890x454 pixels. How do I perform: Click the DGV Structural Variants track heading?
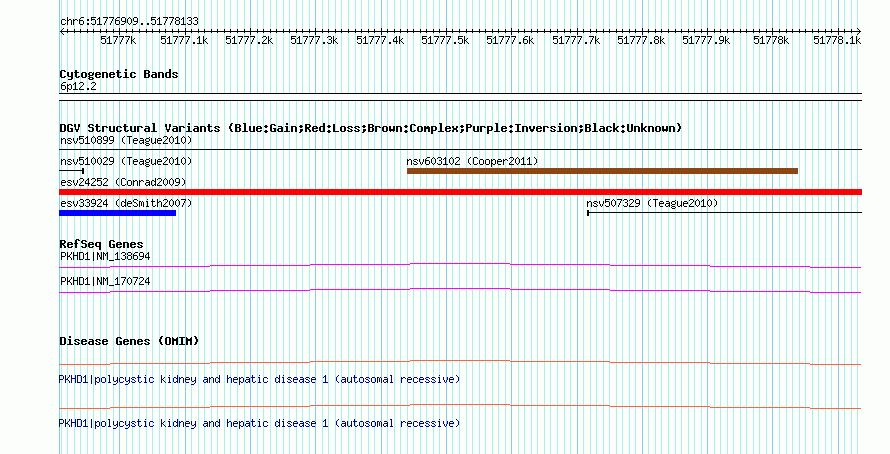pos(371,128)
